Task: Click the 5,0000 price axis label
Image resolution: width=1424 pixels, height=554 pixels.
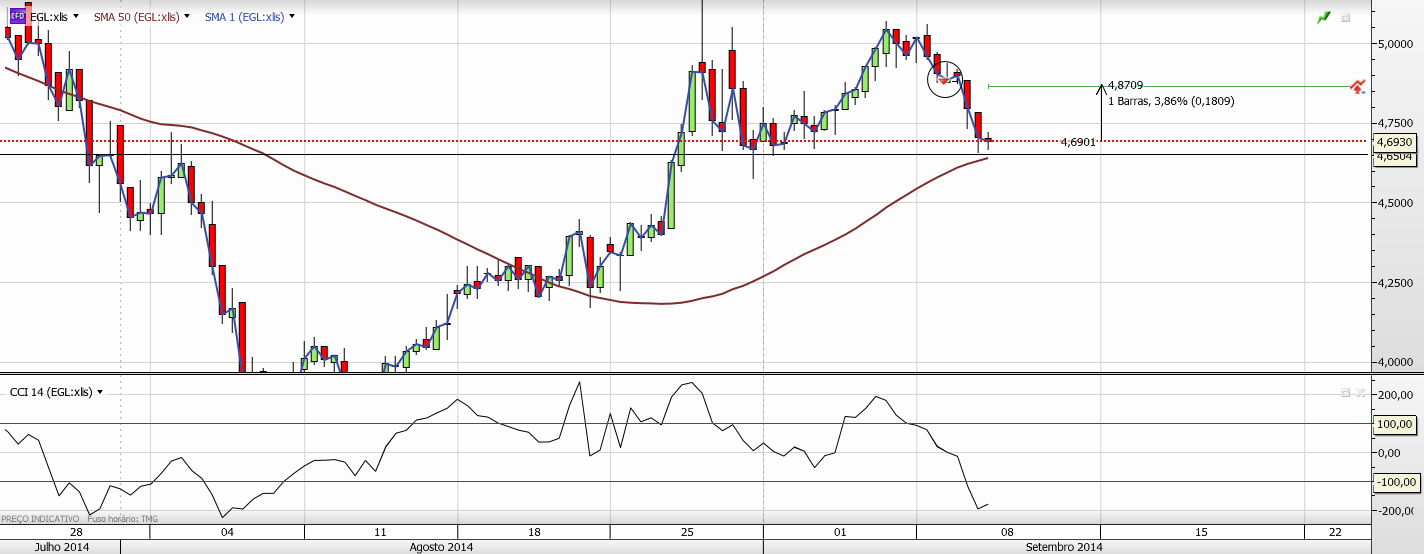Action: (1394, 44)
